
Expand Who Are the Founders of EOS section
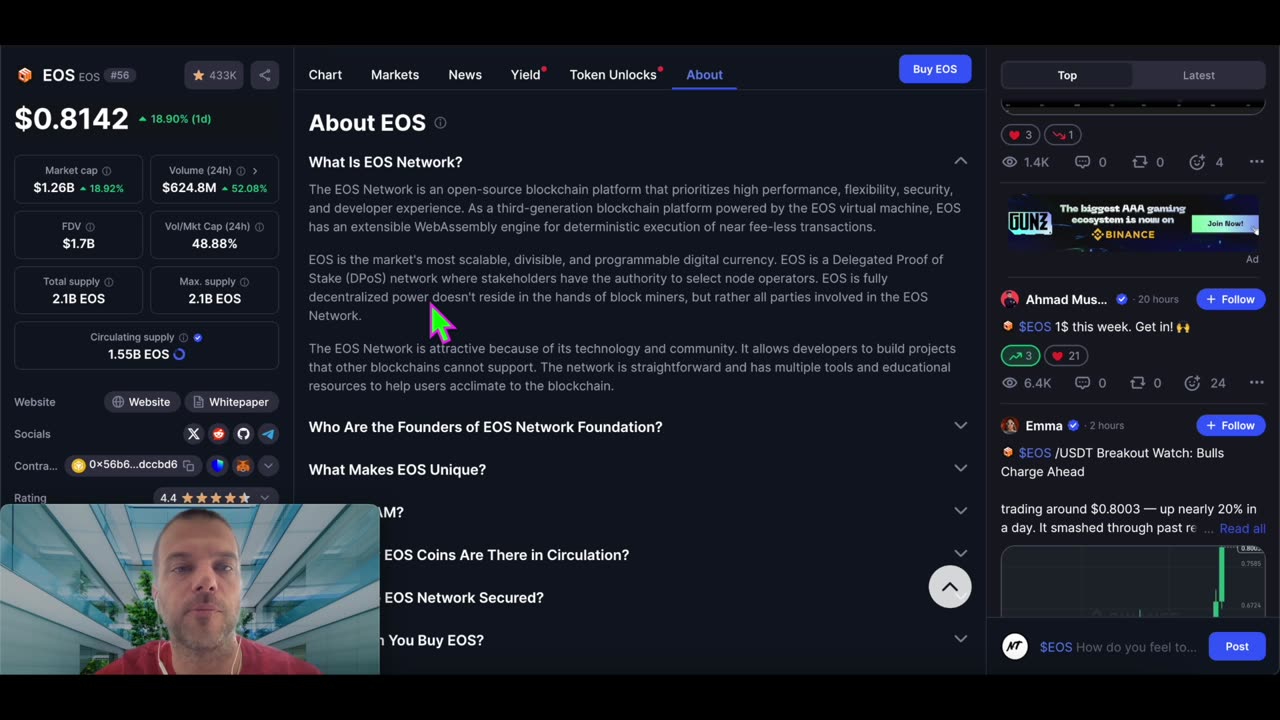click(x=960, y=426)
